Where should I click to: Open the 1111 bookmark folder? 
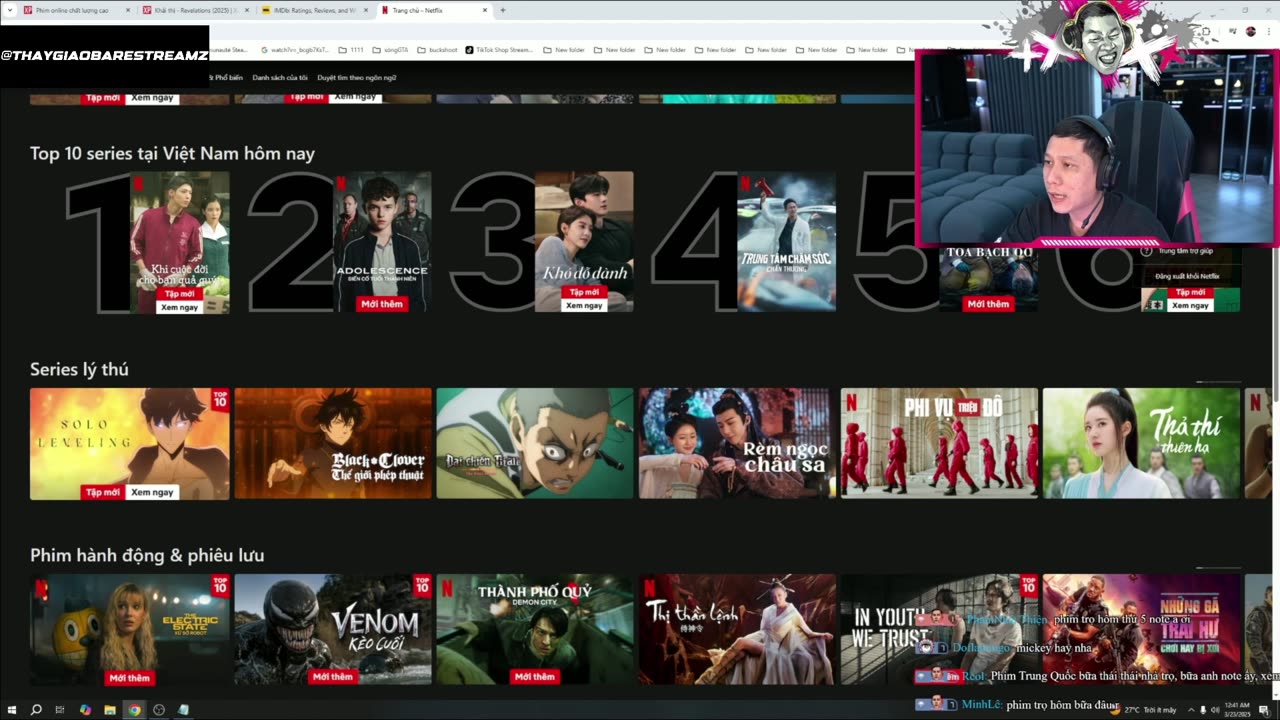point(351,49)
